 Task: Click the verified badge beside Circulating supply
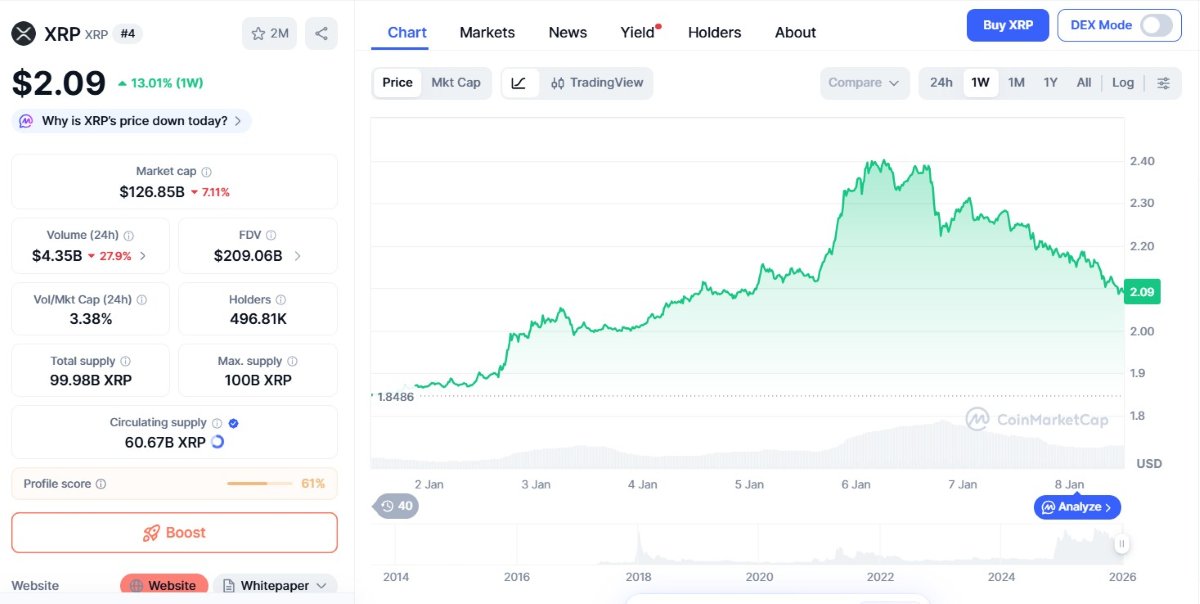(233, 423)
